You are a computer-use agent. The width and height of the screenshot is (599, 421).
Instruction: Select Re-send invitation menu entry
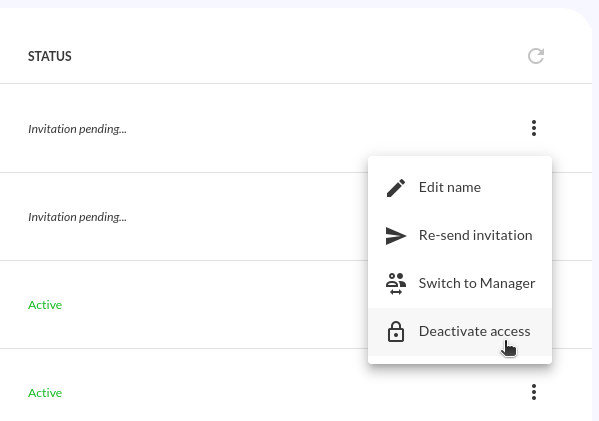460,236
